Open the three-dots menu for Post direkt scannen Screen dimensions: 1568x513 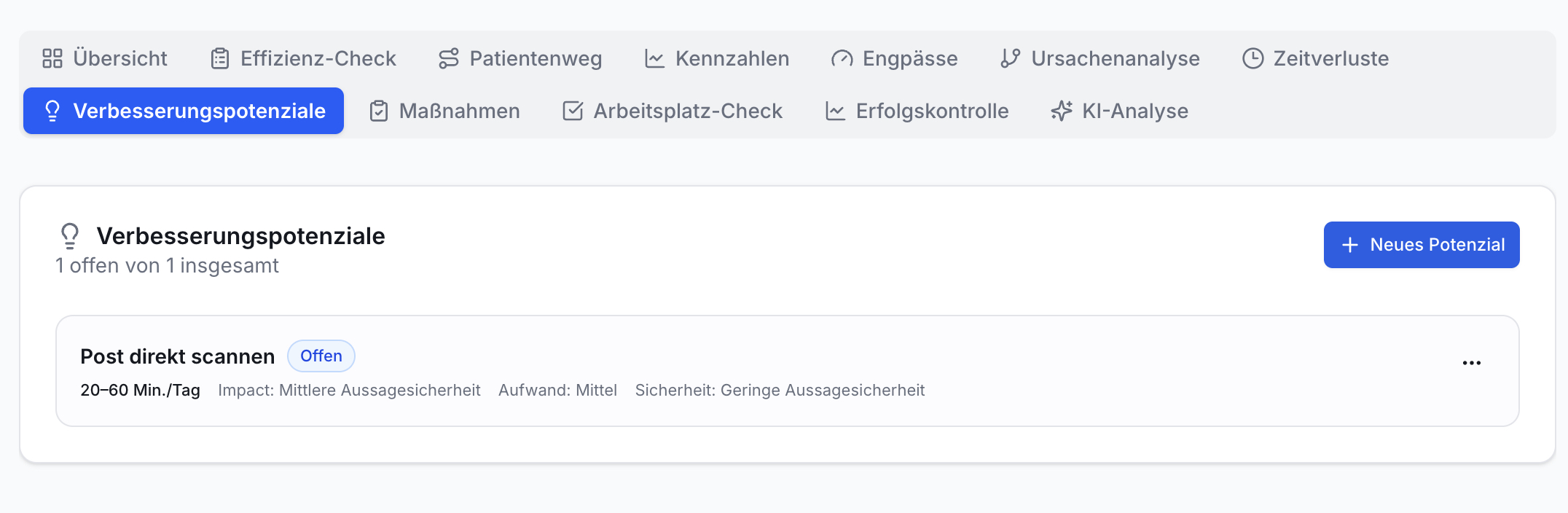click(x=1472, y=363)
